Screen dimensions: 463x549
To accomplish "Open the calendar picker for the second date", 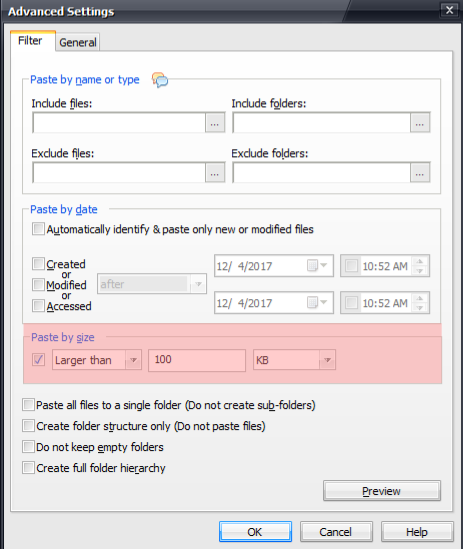I will click(317, 302).
